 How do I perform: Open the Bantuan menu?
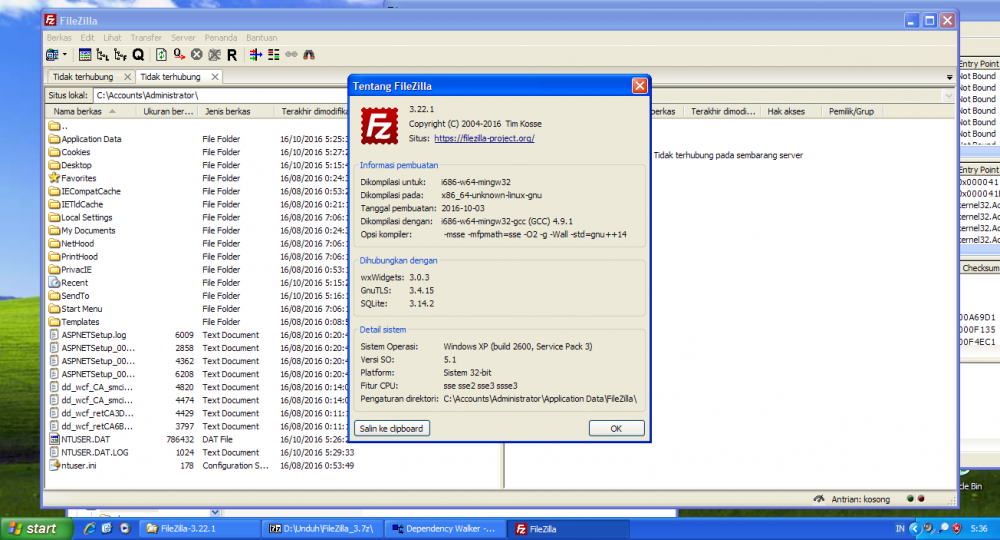tap(261, 38)
